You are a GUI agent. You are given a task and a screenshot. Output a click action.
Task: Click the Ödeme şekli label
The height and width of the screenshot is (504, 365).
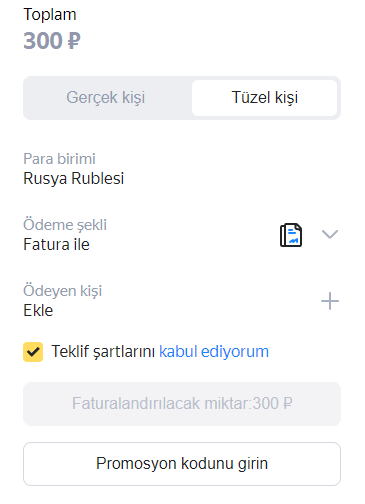[65, 225]
